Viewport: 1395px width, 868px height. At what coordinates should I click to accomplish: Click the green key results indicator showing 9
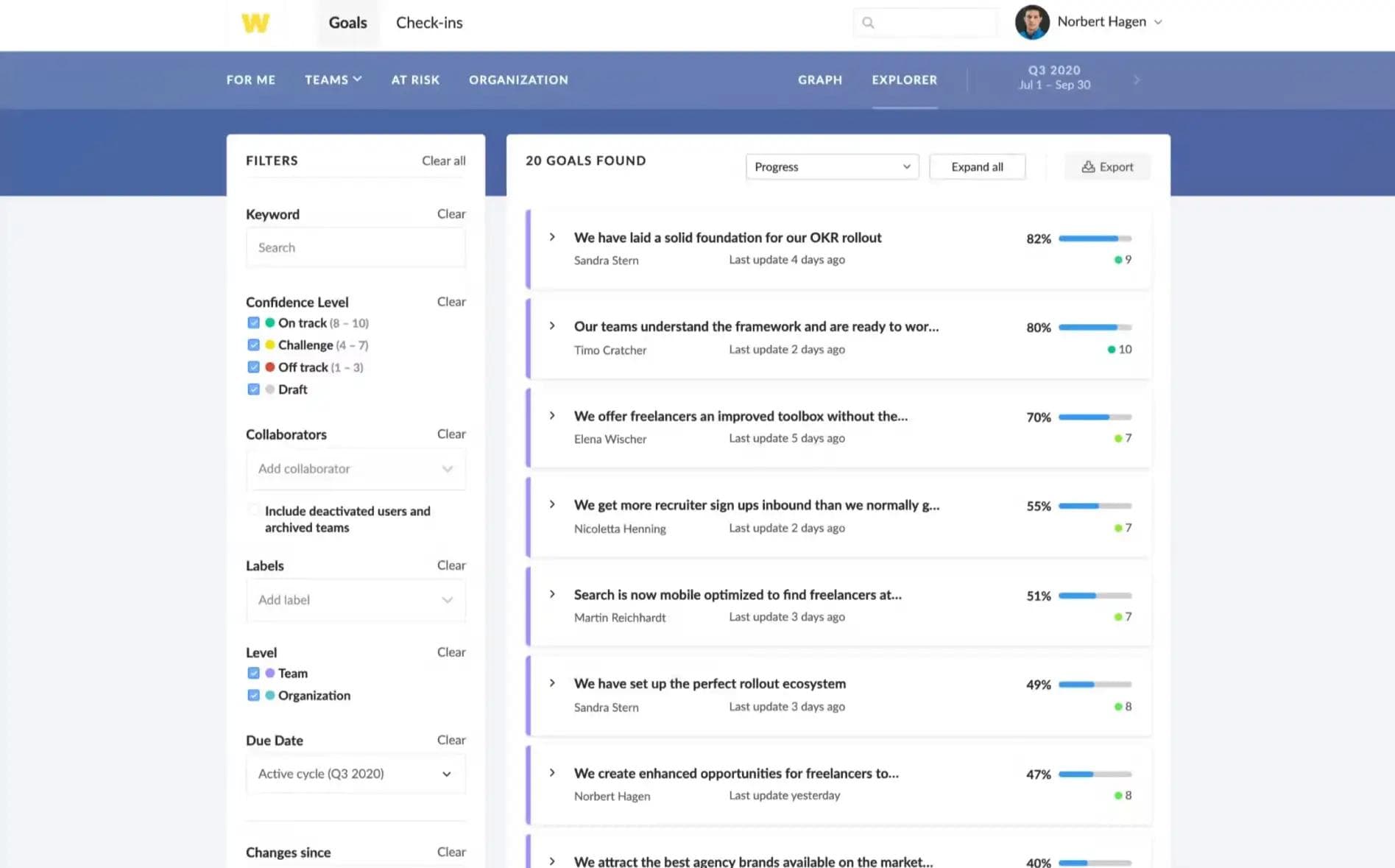[x=1118, y=260]
